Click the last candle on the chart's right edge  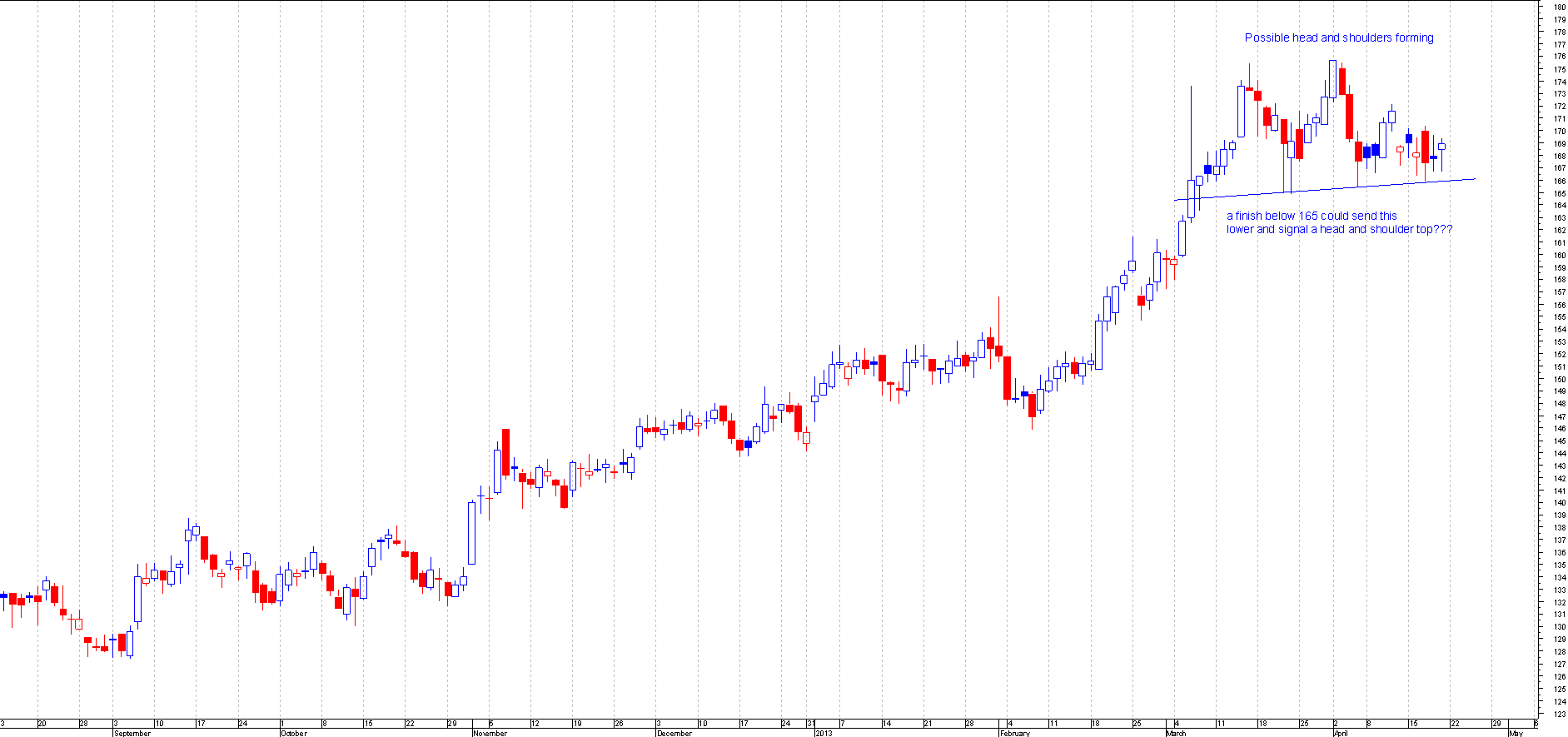pos(1441,147)
